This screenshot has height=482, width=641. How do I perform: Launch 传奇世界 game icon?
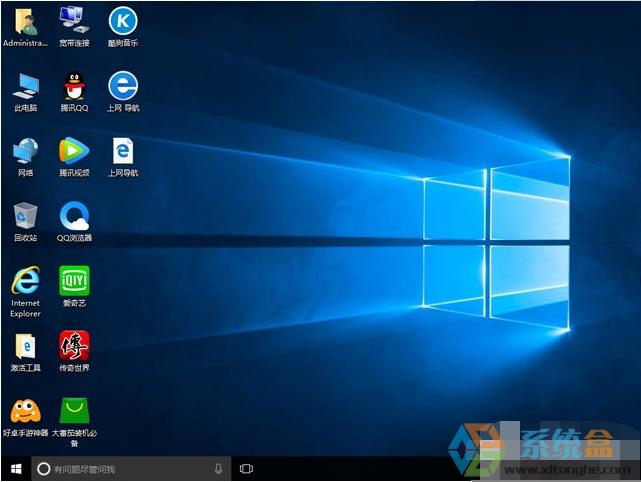[x=73, y=346]
